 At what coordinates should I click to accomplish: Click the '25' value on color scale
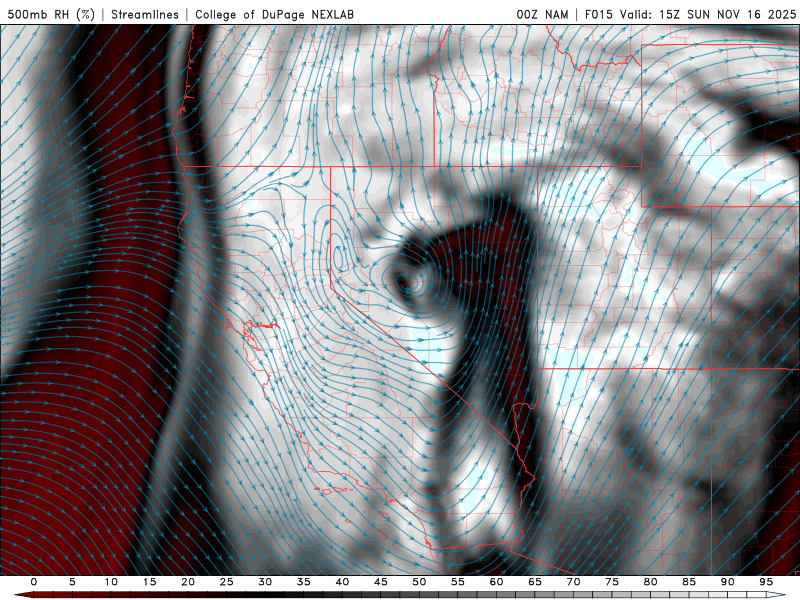click(x=227, y=582)
